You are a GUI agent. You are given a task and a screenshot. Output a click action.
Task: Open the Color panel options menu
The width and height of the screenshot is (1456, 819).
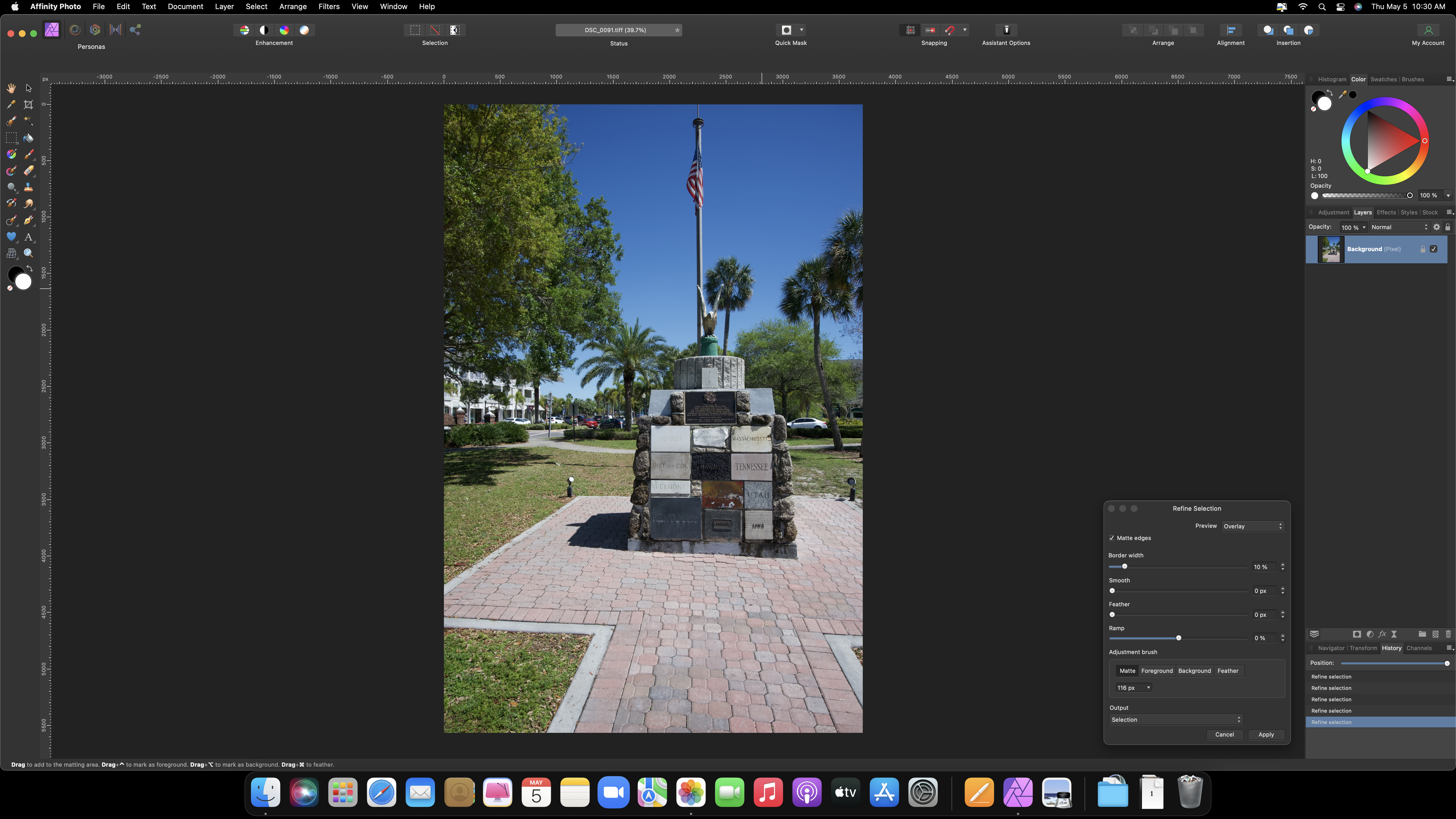point(1450,79)
